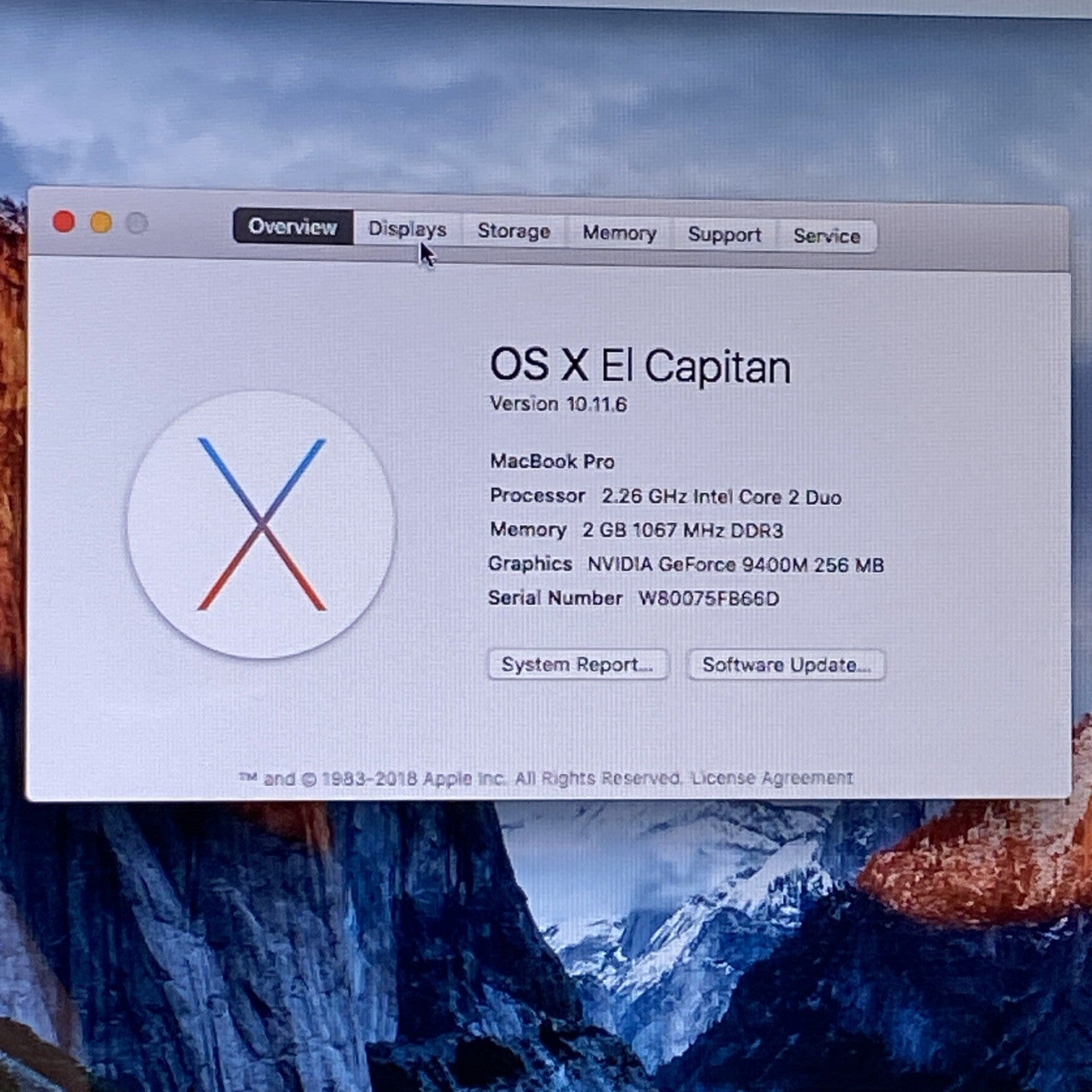The height and width of the screenshot is (1092, 1092).
Task: Open the Support tab
Action: (x=724, y=235)
